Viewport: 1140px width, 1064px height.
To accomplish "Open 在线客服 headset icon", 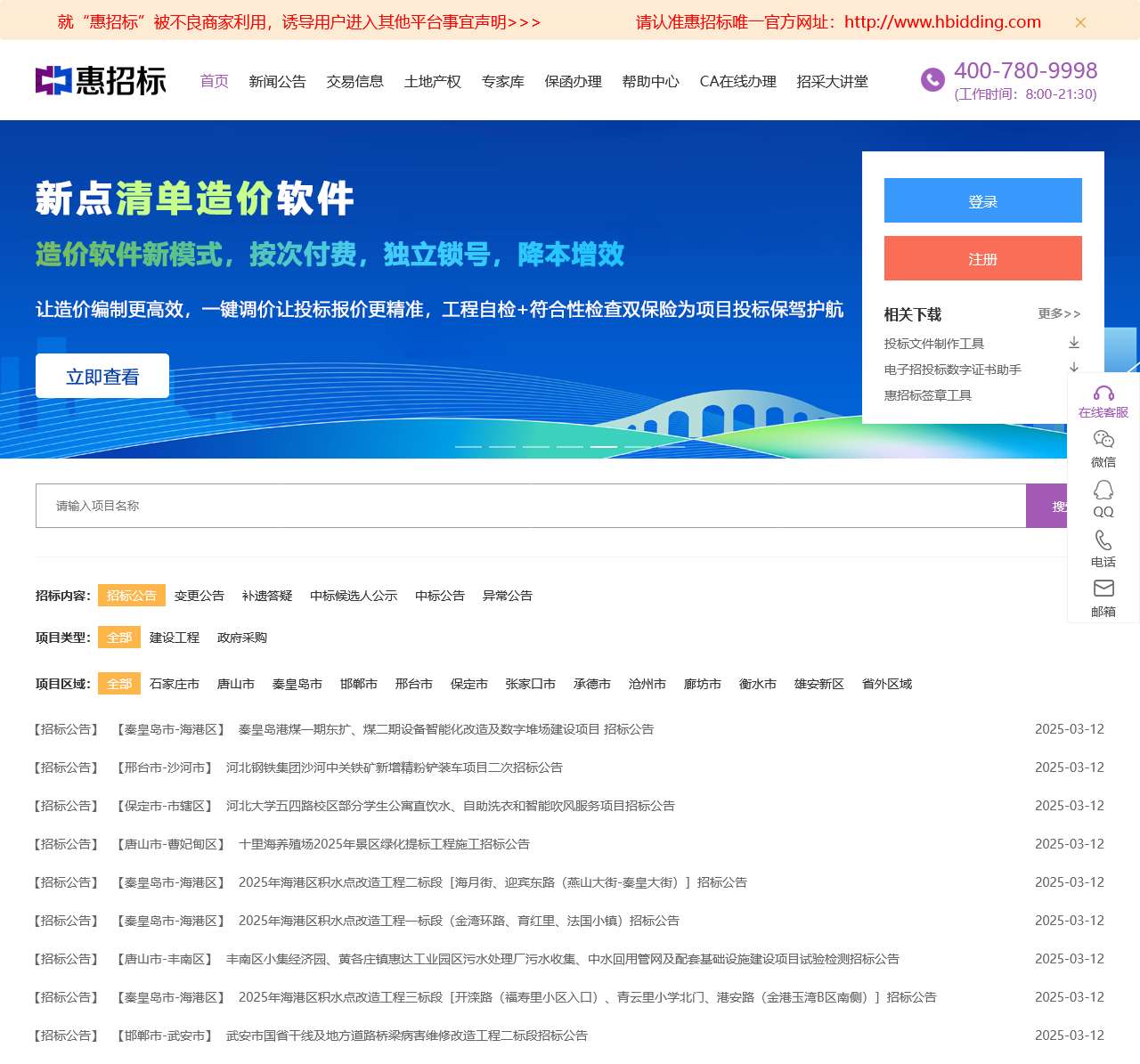I will click(x=1103, y=394).
